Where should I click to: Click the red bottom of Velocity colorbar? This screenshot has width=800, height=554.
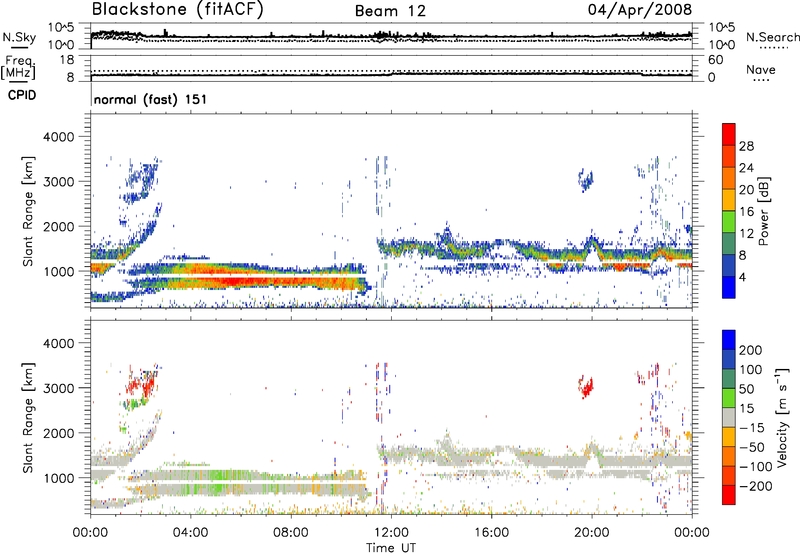point(729,495)
